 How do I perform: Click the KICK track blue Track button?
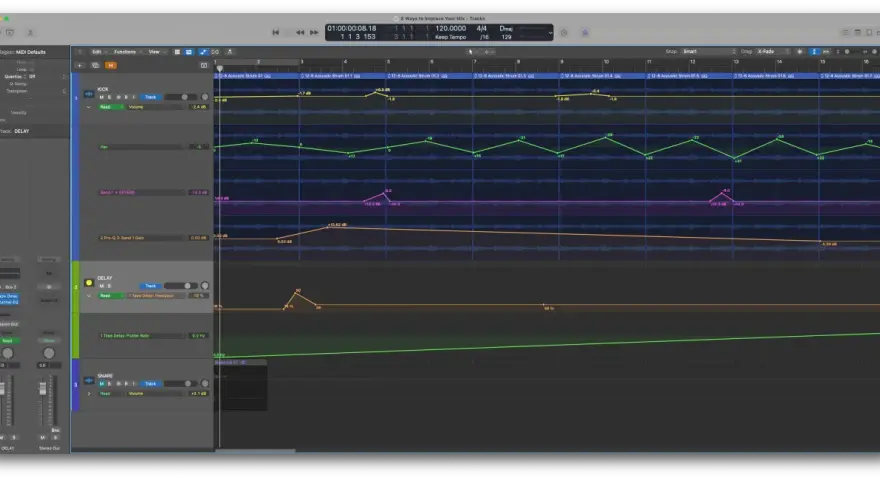pos(150,97)
